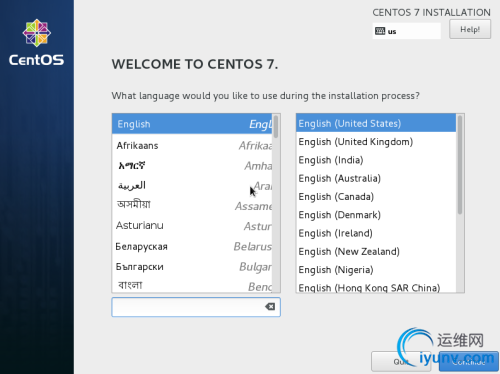The width and height of the screenshot is (500, 374).
Task: Choose English (United States) locale
Action: [376, 123]
